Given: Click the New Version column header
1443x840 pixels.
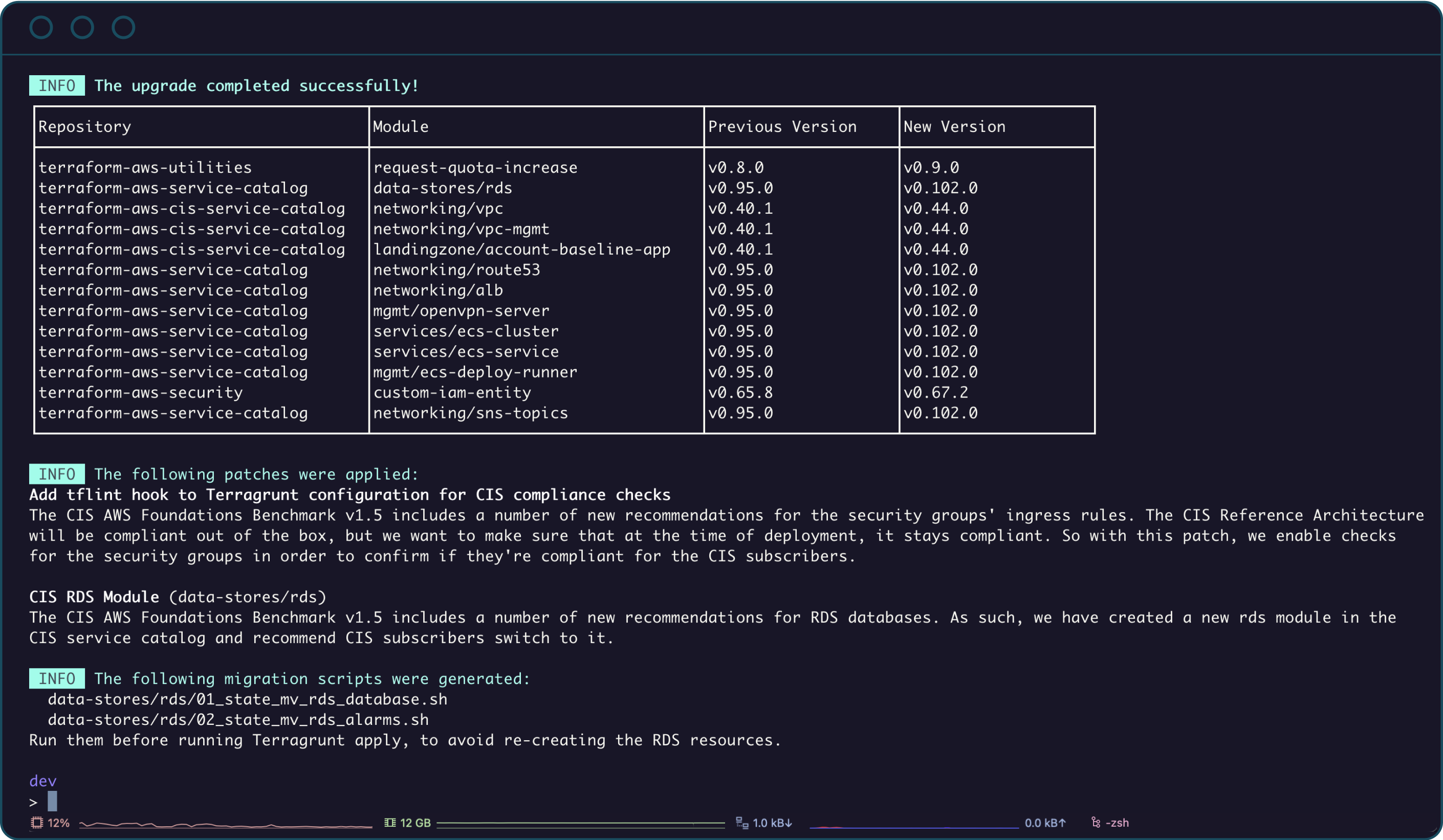Looking at the screenshot, I should click(x=954, y=126).
